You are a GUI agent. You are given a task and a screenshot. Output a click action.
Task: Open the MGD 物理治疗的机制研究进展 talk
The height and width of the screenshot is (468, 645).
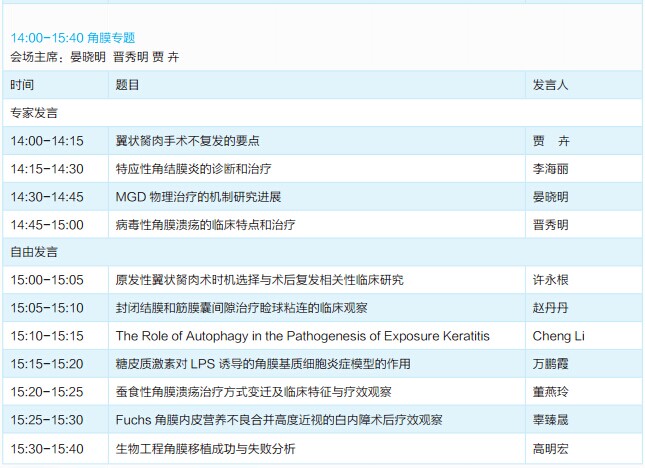point(211,197)
